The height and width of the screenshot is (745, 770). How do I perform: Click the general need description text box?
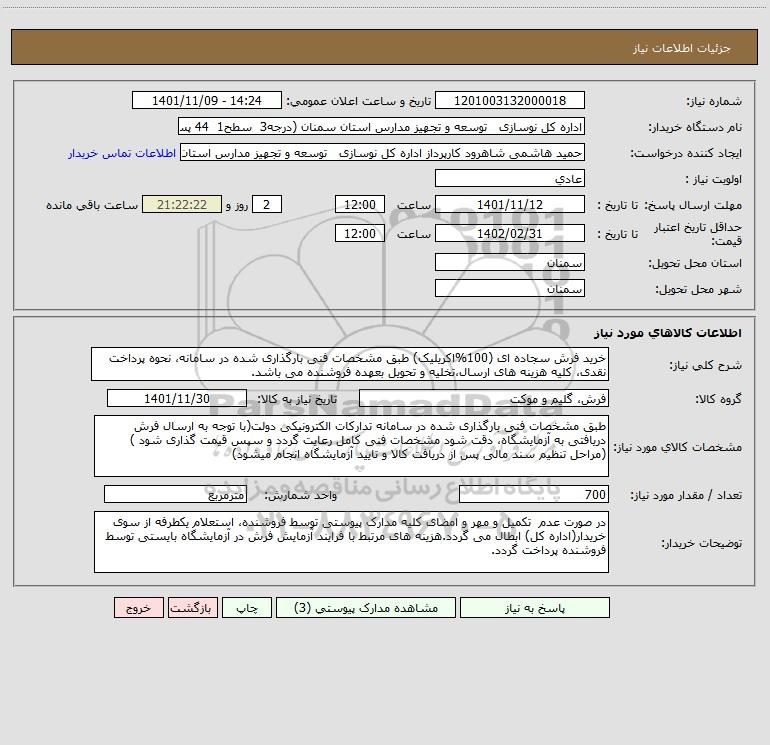(350, 364)
